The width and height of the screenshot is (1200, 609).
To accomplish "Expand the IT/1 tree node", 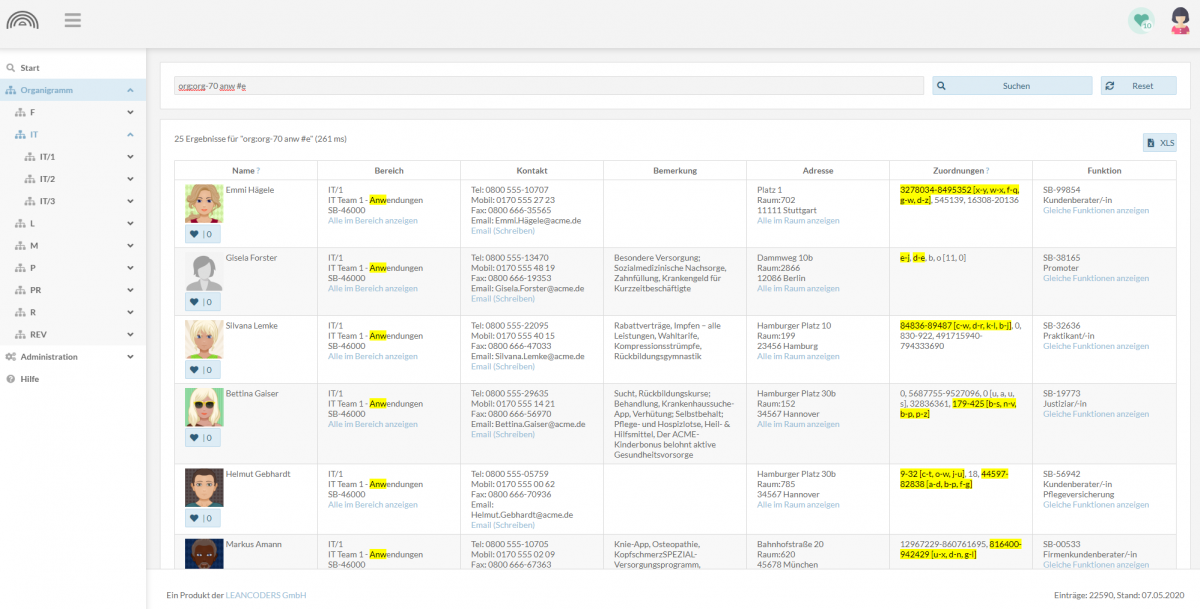I will pyautogui.click(x=130, y=156).
